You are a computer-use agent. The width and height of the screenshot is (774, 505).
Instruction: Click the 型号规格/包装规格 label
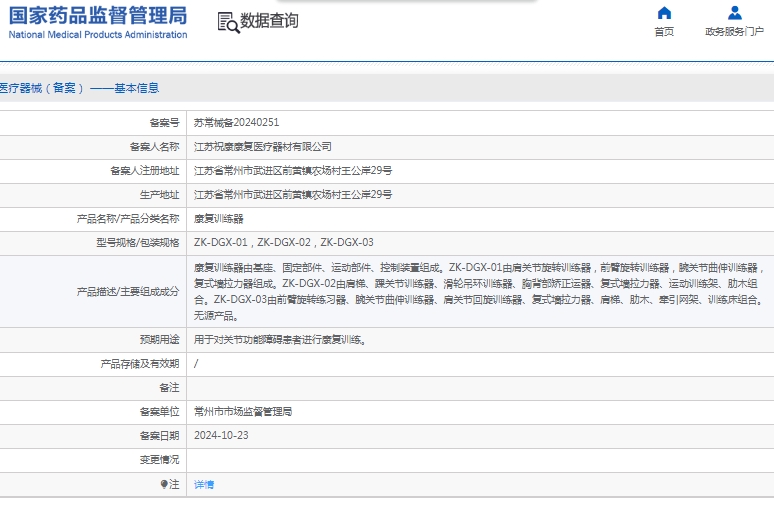pyautogui.click(x=138, y=242)
